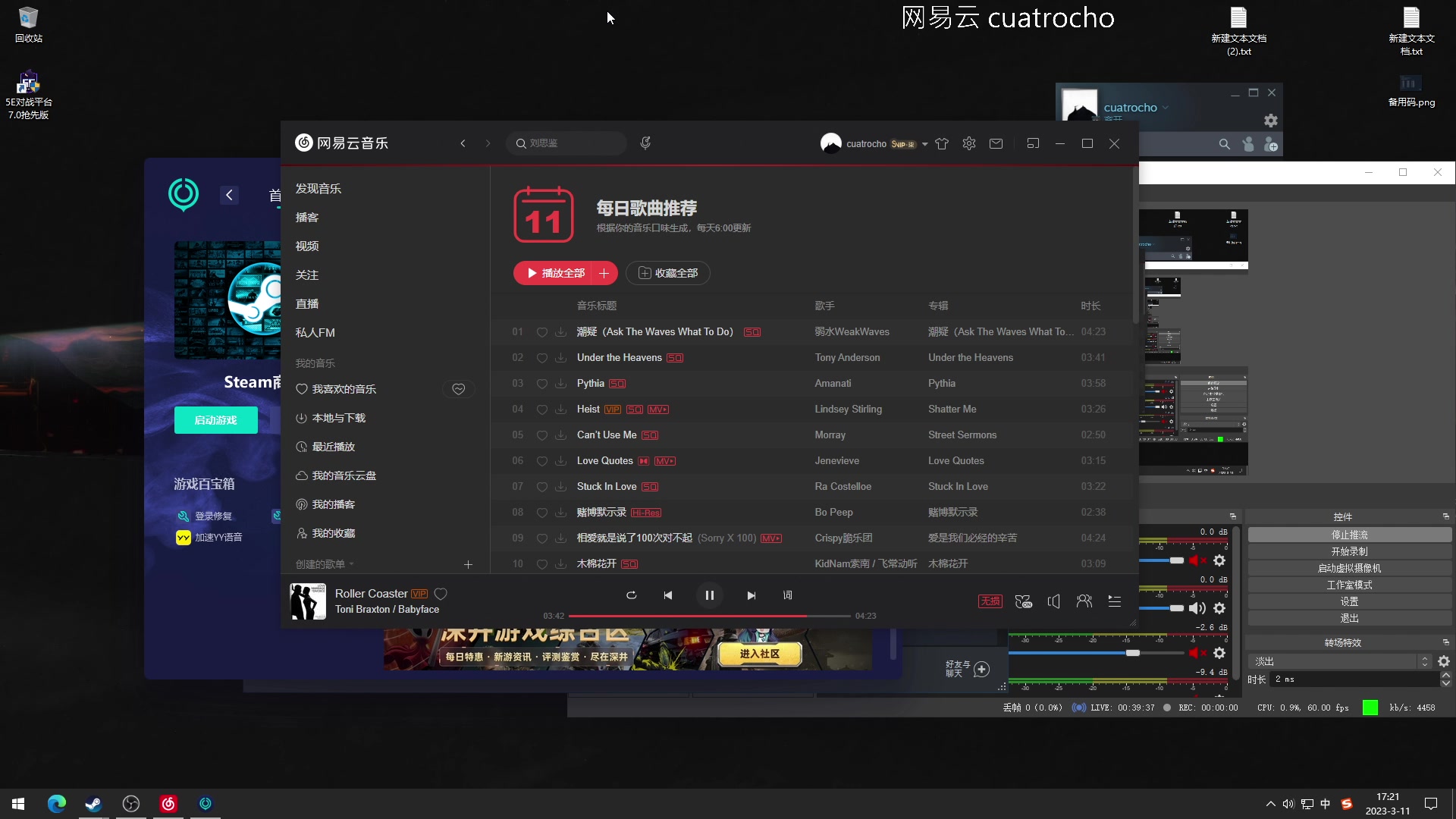This screenshot has width=1456, height=819.
Task: Open 私人FM in sidebar
Action: coord(315,333)
